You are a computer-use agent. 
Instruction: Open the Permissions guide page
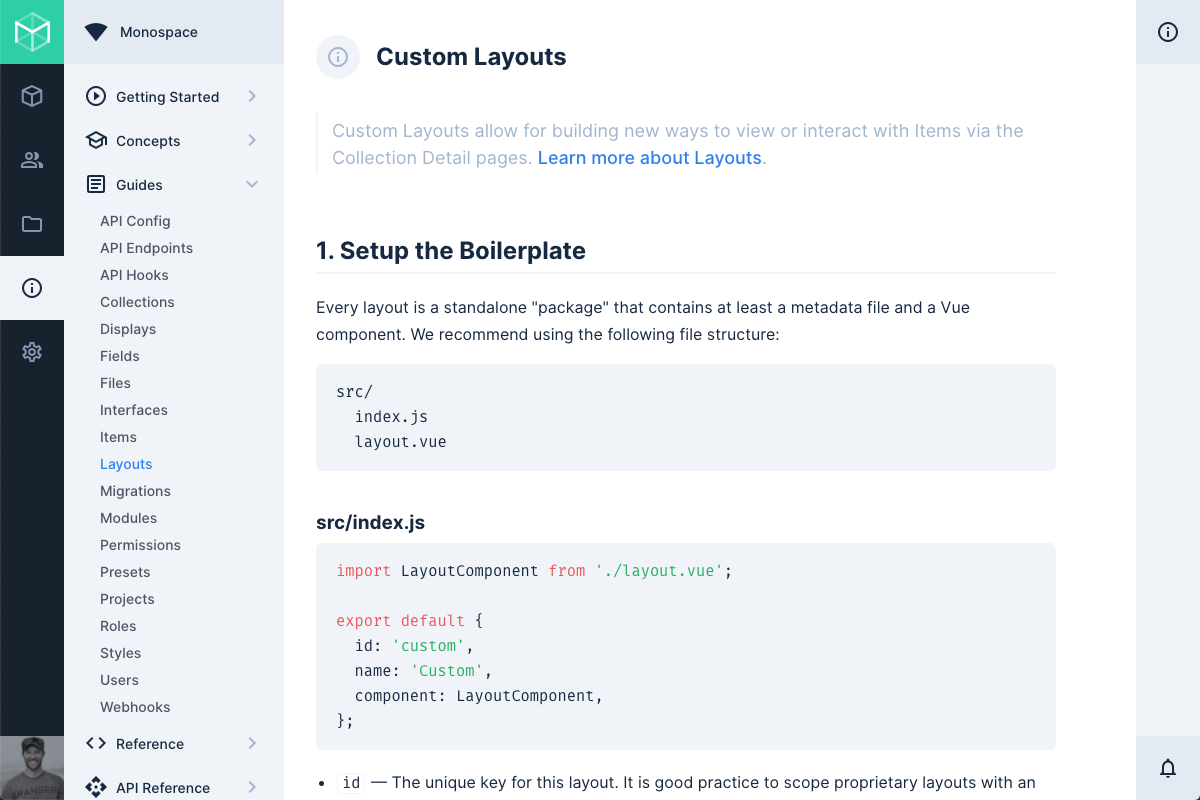pos(140,545)
